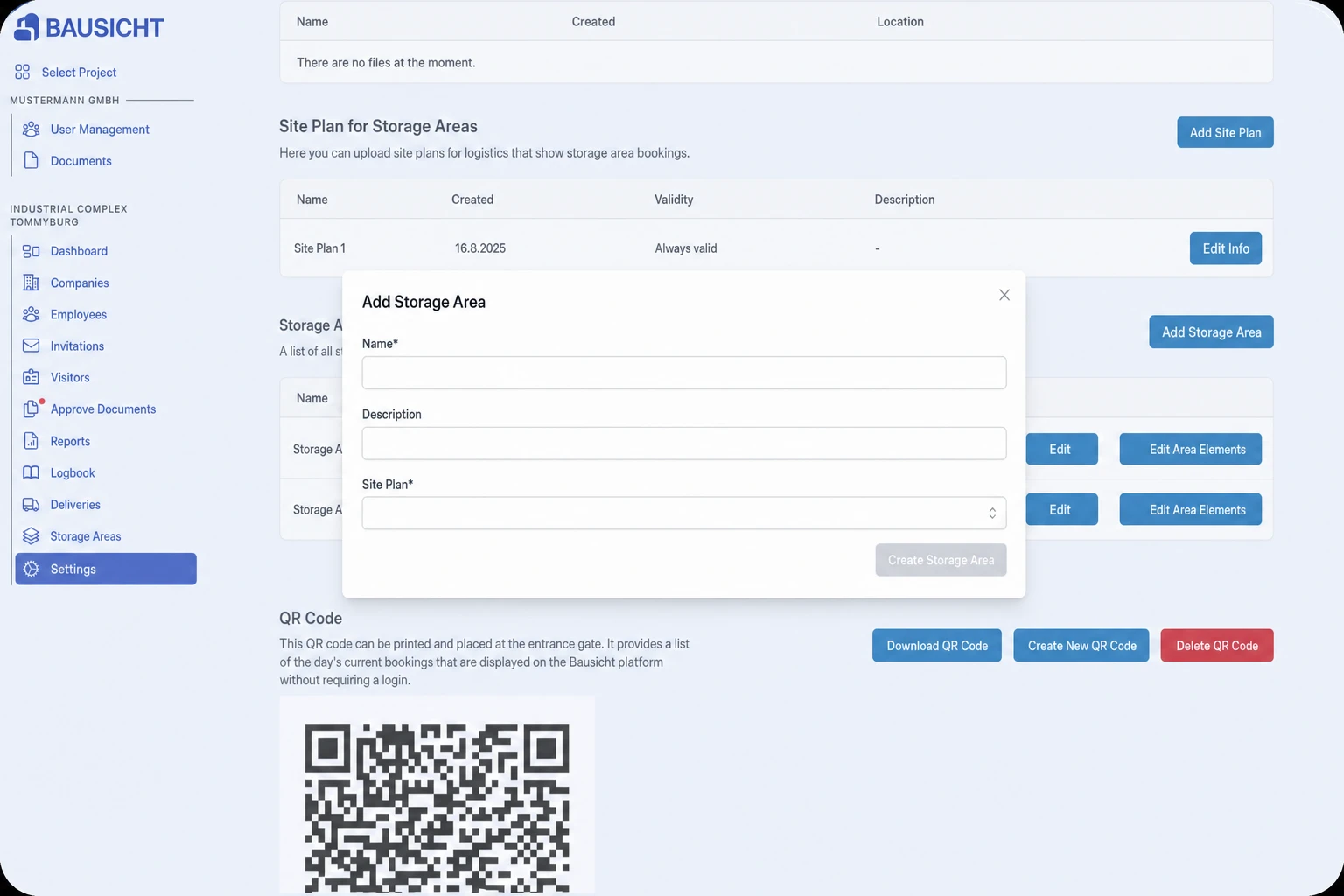Click the Site Plan 1 name cell
The height and width of the screenshot is (896, 1344).
pyautogui.click(x=319, y=248)
